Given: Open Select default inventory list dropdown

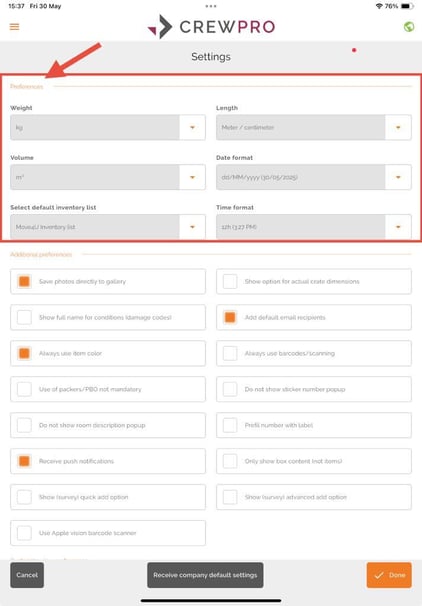Looking at the screenshot, I should tap(108, 227).
